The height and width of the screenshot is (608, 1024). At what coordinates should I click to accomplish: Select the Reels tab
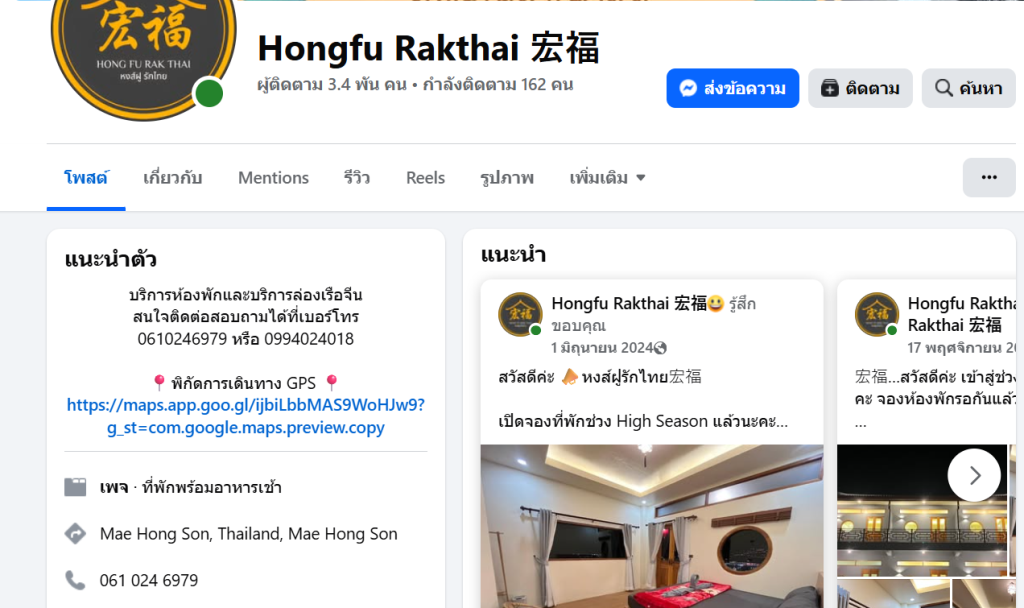(x=425, y=178)
